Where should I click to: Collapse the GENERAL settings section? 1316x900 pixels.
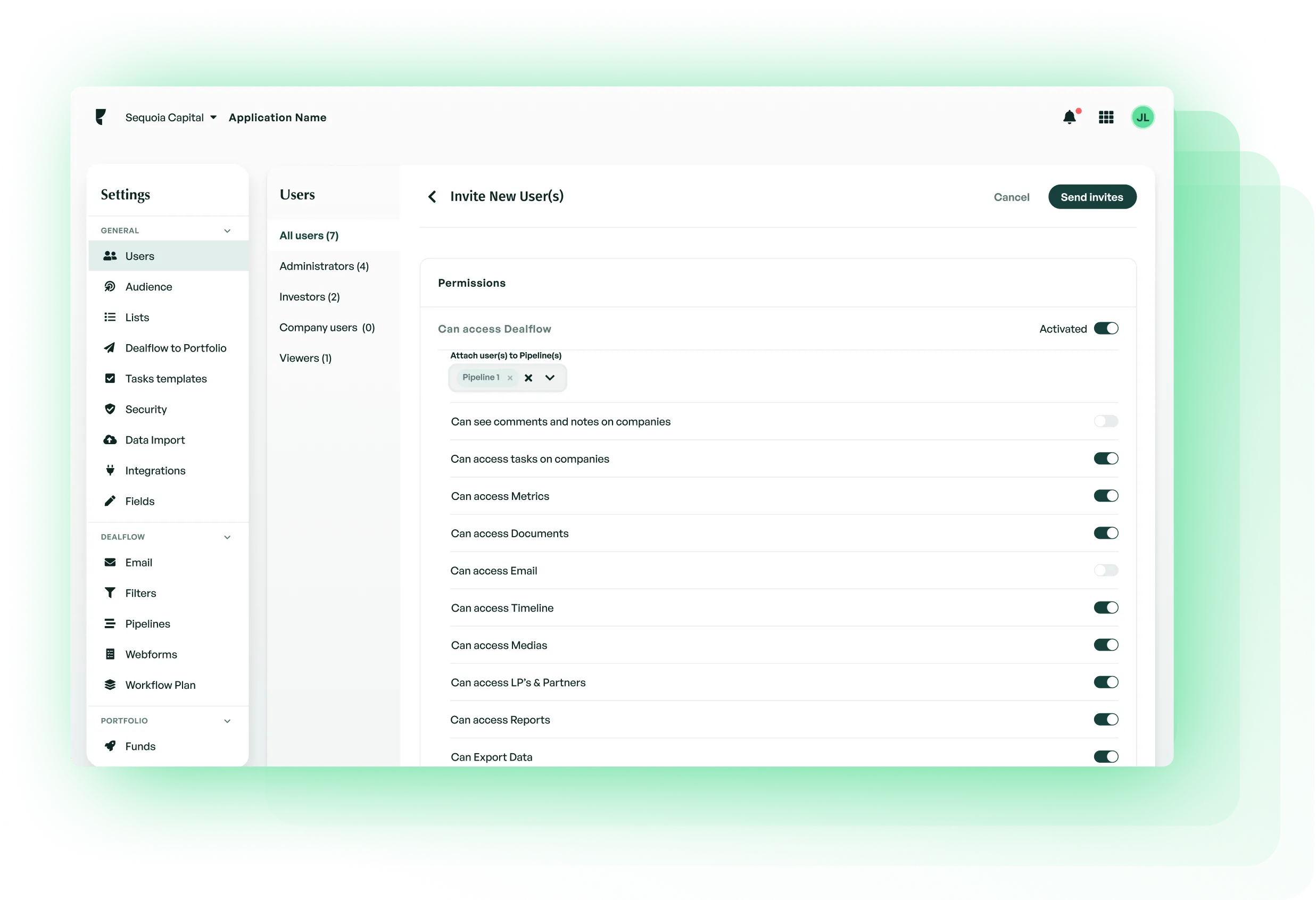[x=227, y=230]
